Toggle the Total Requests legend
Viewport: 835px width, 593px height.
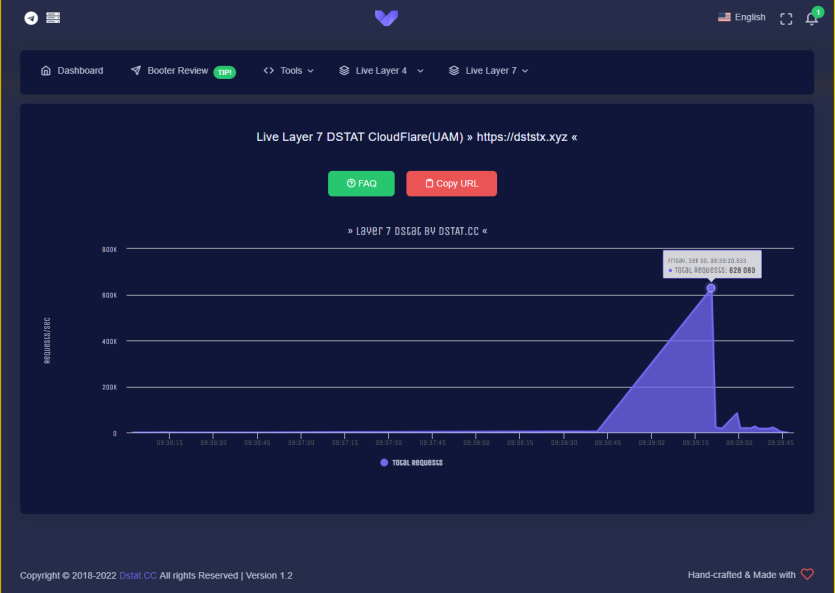tap(418, 462)
